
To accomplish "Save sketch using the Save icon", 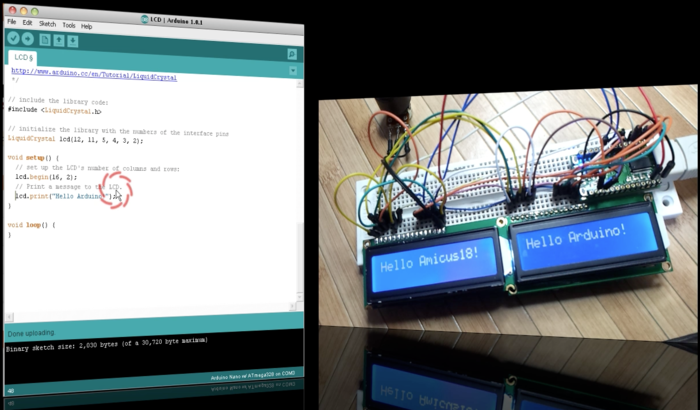I will 73,42.
